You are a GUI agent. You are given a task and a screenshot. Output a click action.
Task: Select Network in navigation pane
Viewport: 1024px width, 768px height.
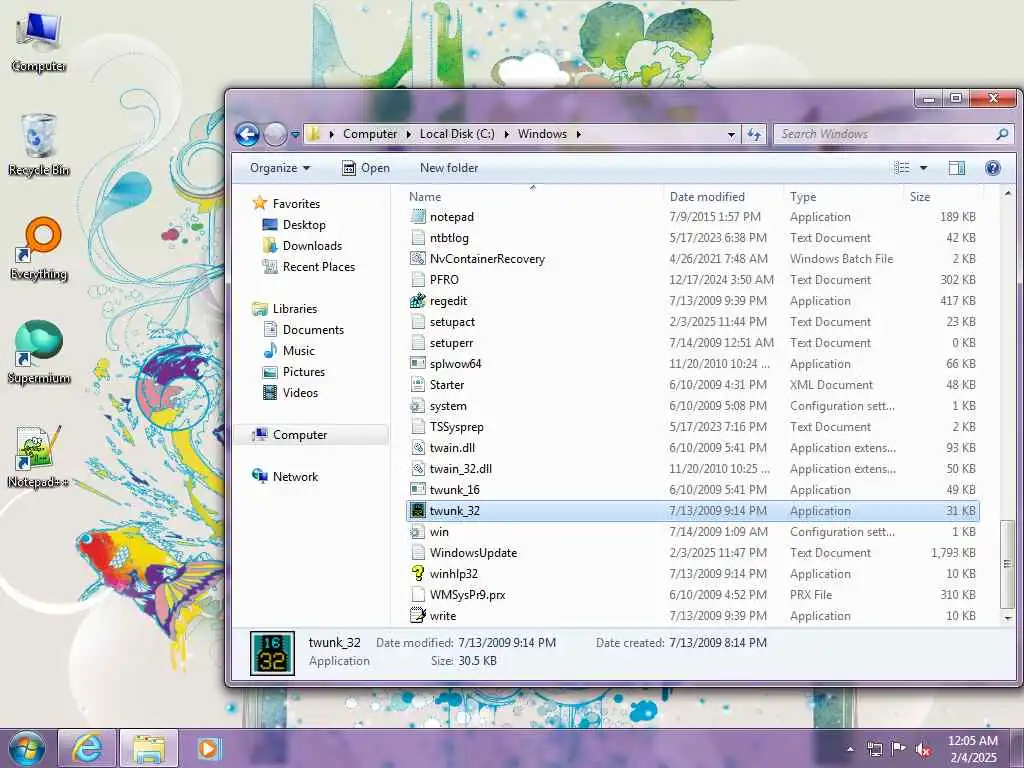(285, 477)
